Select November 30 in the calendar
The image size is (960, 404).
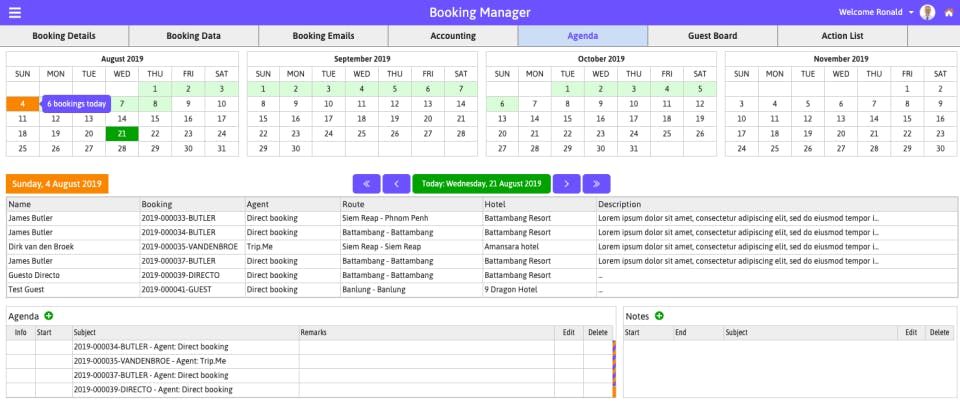(x=940, y=149)
